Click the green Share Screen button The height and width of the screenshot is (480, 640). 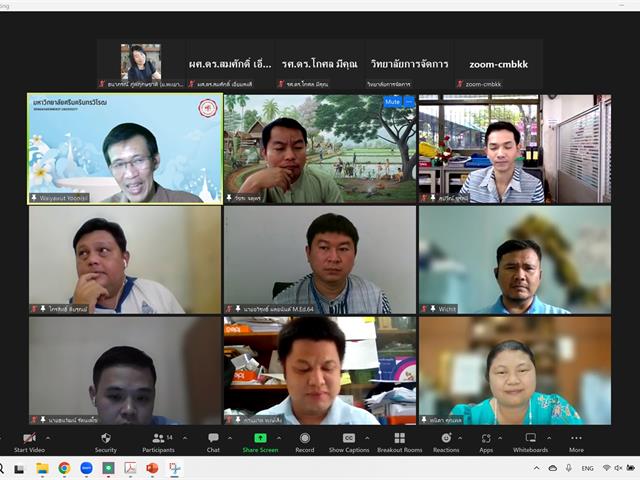(x=260, y=442)
